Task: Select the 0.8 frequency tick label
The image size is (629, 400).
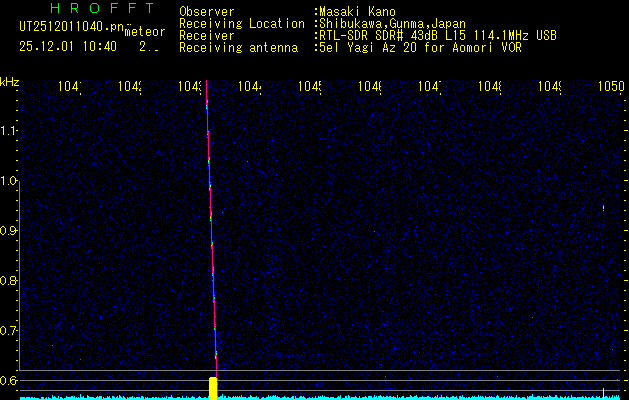Action: pyautogui.click(x=9, y=281)
